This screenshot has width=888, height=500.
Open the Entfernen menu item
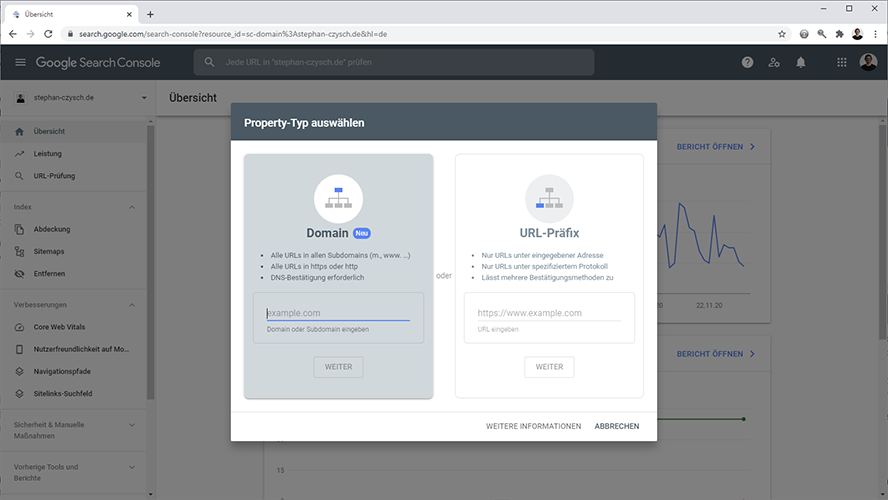tap(73, 273)
